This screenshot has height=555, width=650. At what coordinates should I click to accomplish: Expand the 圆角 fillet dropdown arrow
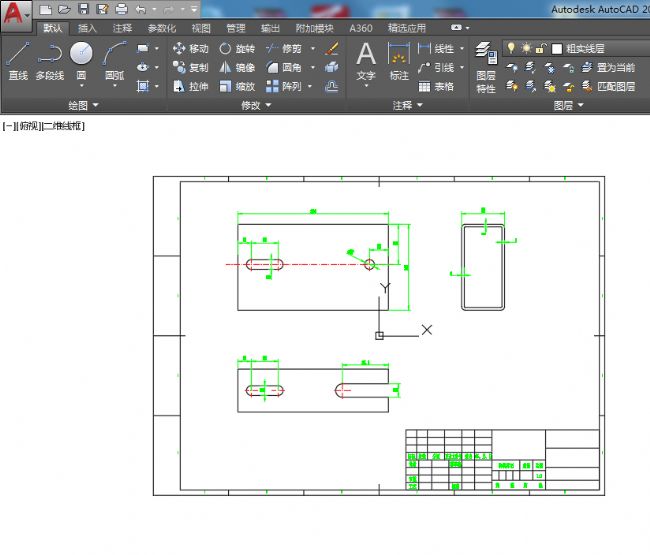pos(313,67)
